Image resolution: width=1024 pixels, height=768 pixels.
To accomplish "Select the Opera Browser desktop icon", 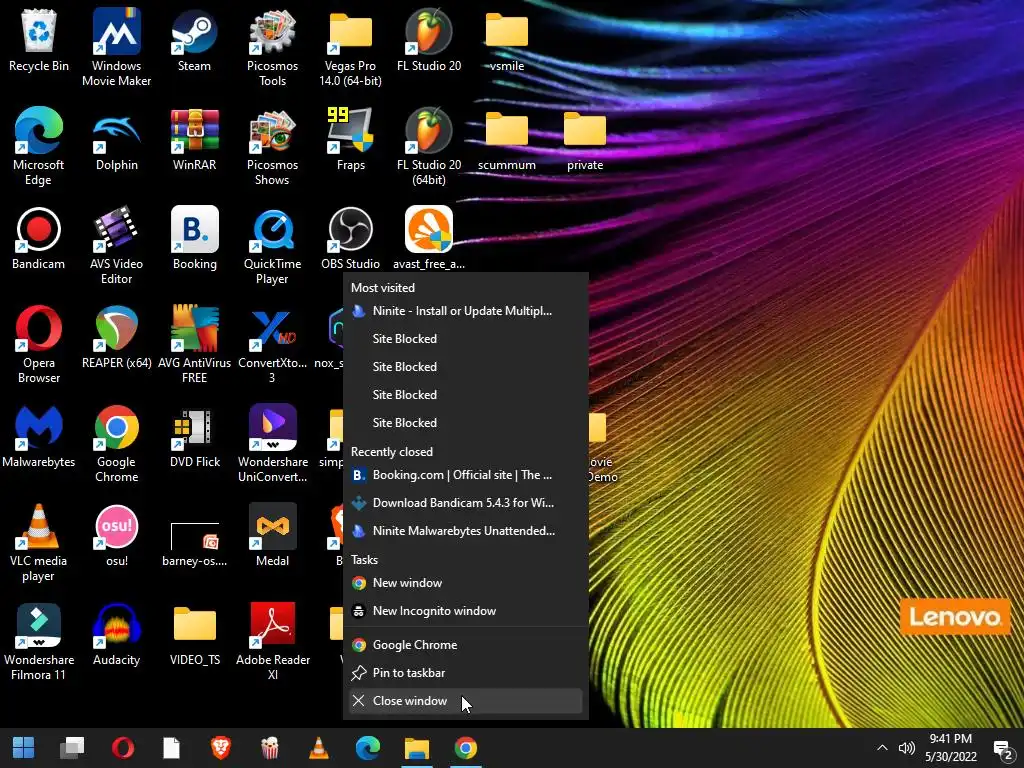I will pos(39,344).
